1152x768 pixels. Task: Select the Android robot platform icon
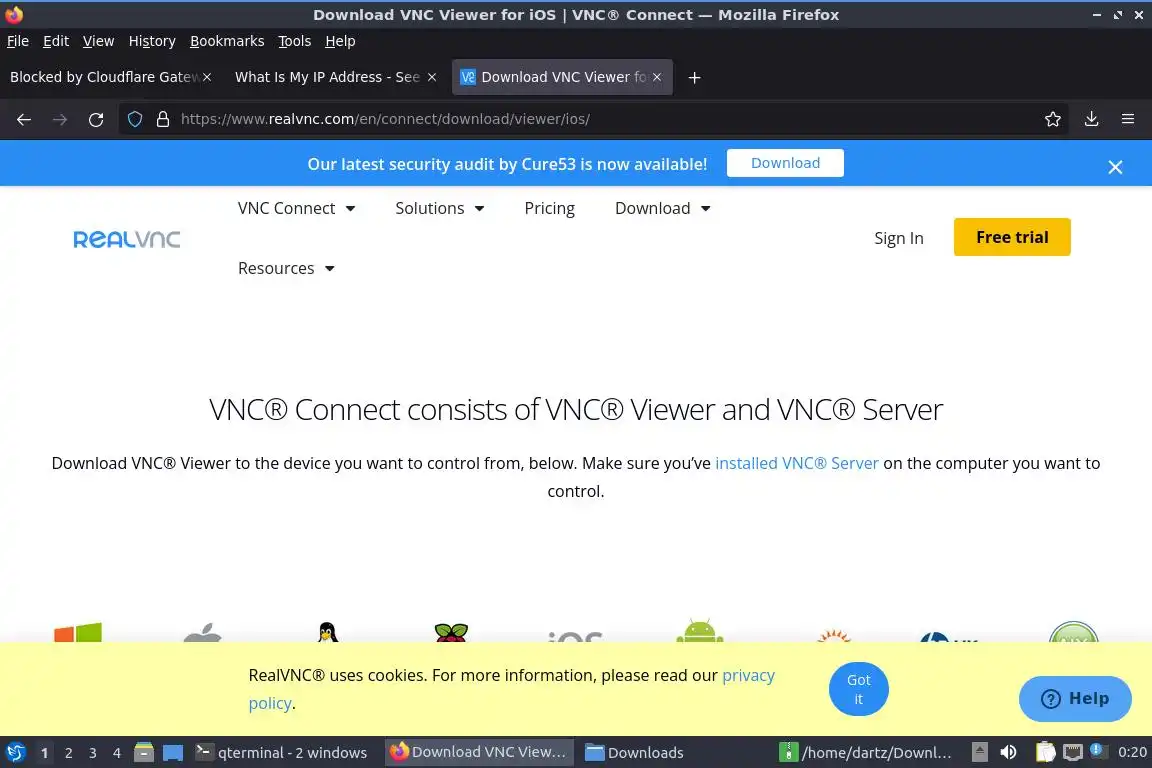[x=699, y=631]
